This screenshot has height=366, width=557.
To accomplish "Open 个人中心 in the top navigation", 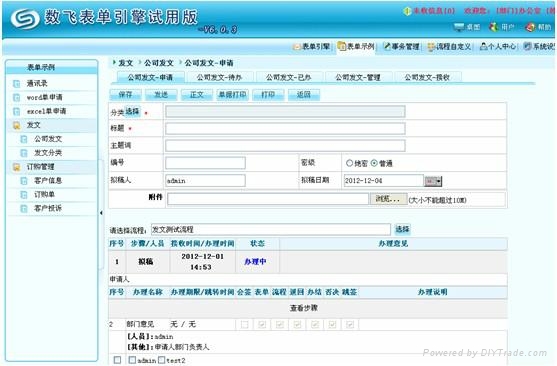I will pos(498,46).
